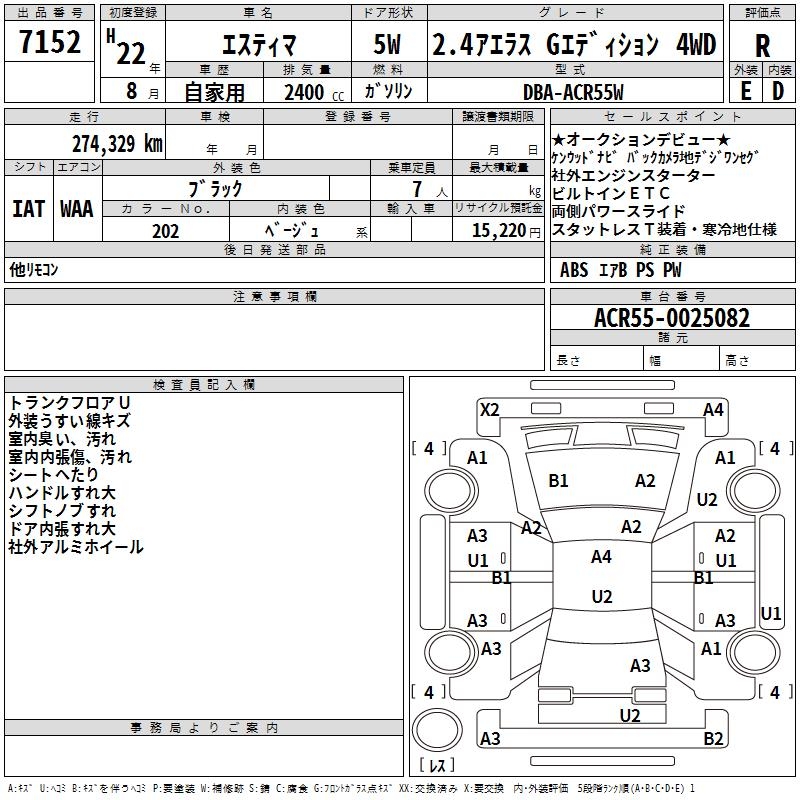Select inspector note 社外アルミホイール
Image resolution: width=800 pixels, height=800 pixels.
tap(76, 547)
